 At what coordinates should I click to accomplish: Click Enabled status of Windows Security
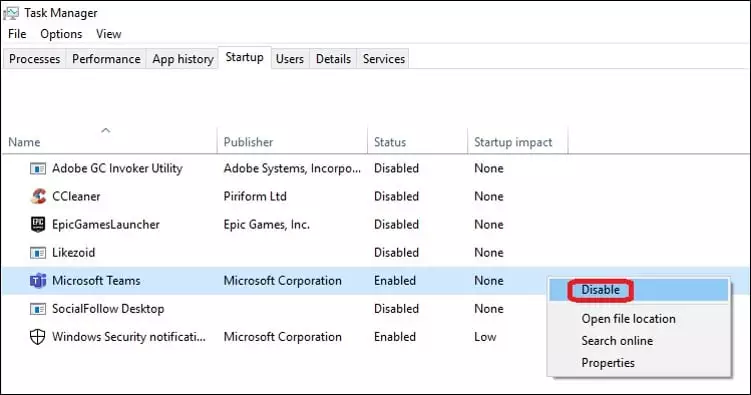(x=395, y=337)
